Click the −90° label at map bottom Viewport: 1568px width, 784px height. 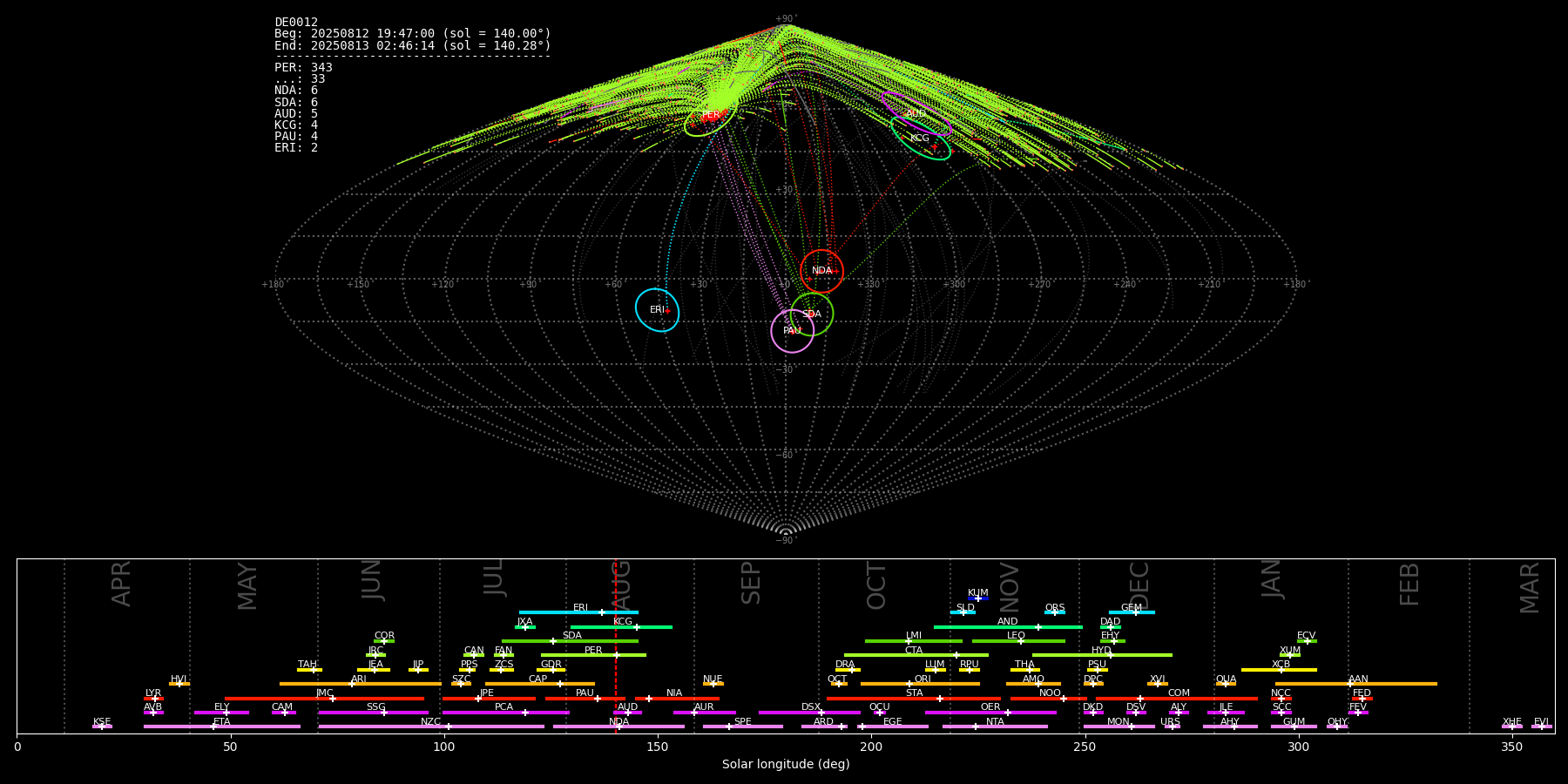coord(786,541)
